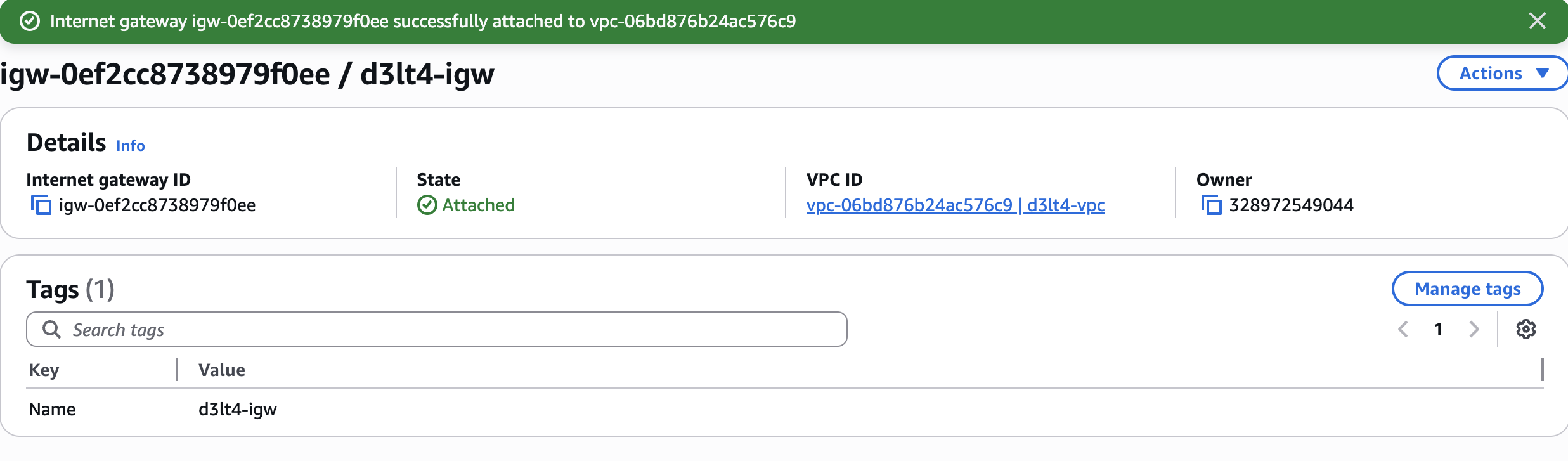Viewport: 1568px width, 461px height.
Task: Click the Key column resize divider
Action: click(x=177, y=370)
